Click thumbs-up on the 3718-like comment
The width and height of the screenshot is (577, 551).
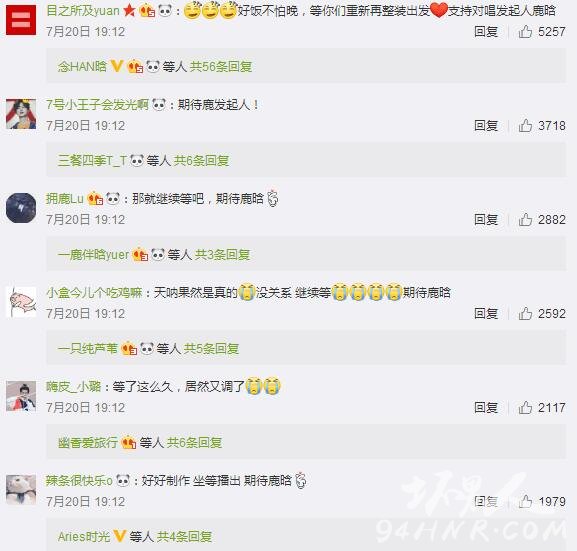[x=525, y=126]
